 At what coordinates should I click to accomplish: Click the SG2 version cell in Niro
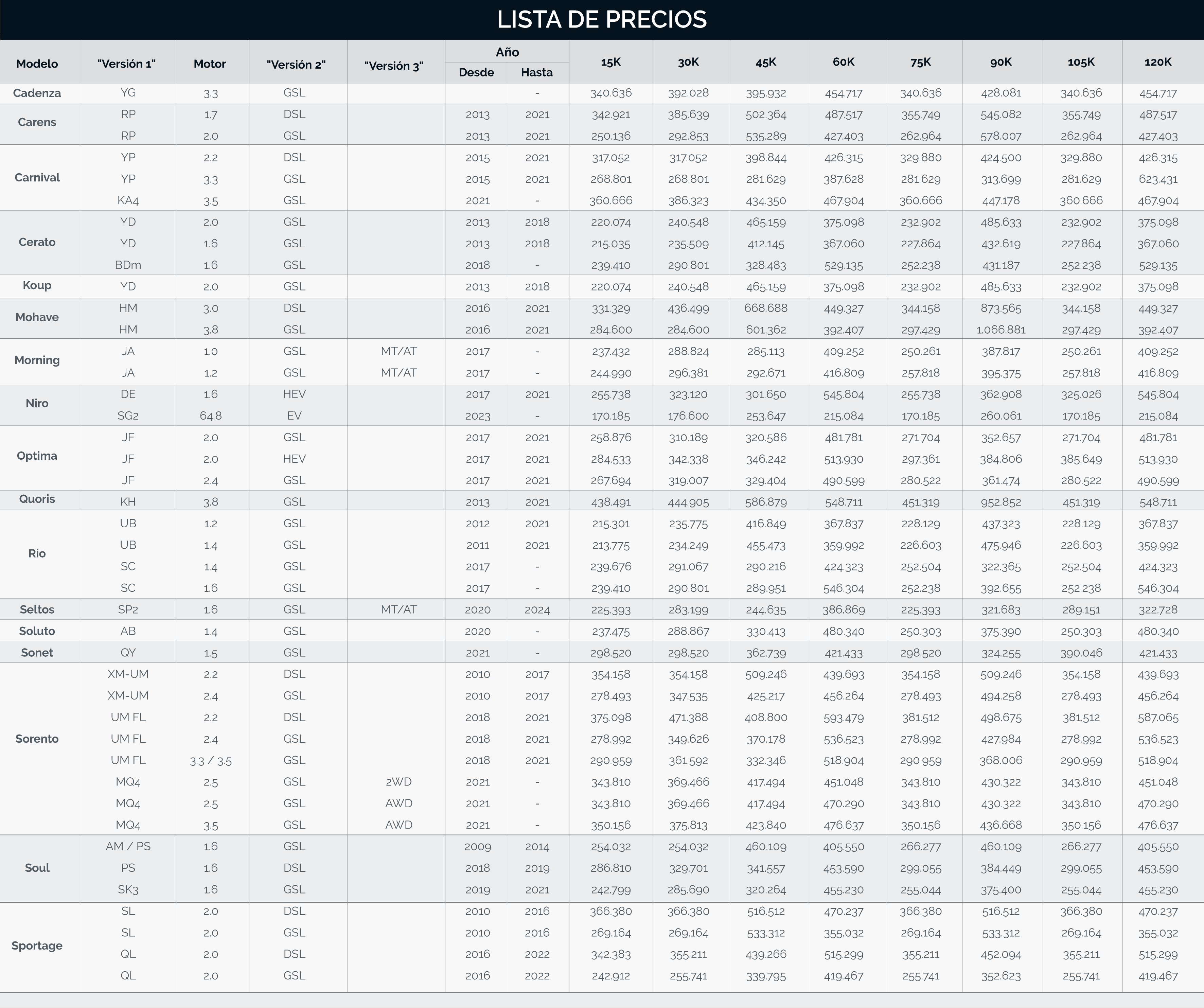128,416
